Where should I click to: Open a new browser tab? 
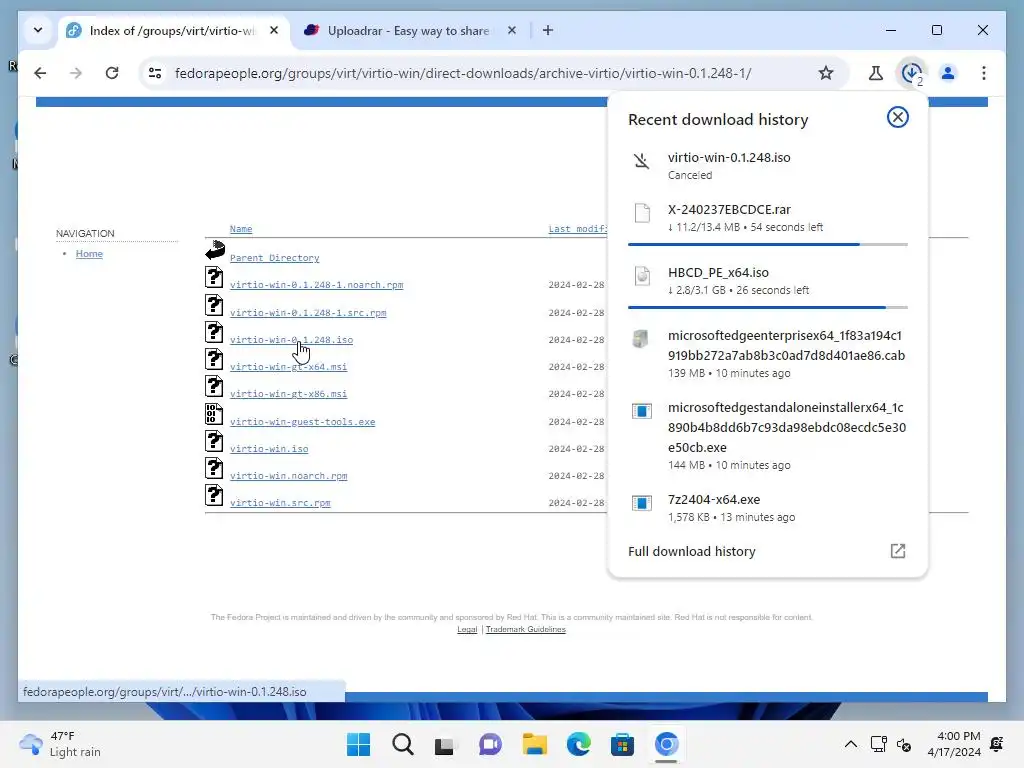pos(548,30)
